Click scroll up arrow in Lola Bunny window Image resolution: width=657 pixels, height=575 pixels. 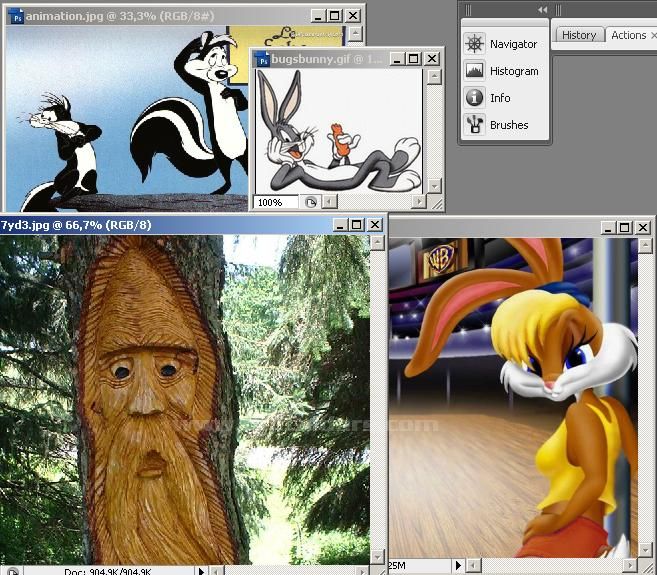tap(645, 246)
